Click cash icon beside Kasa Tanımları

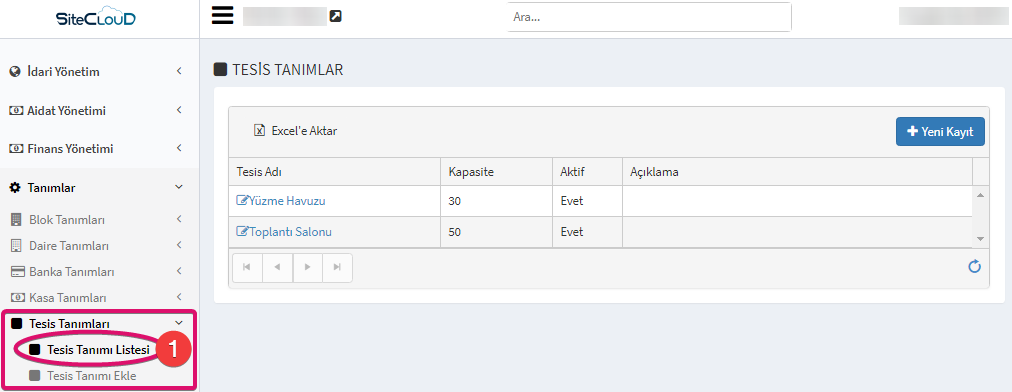pos(17,298)
